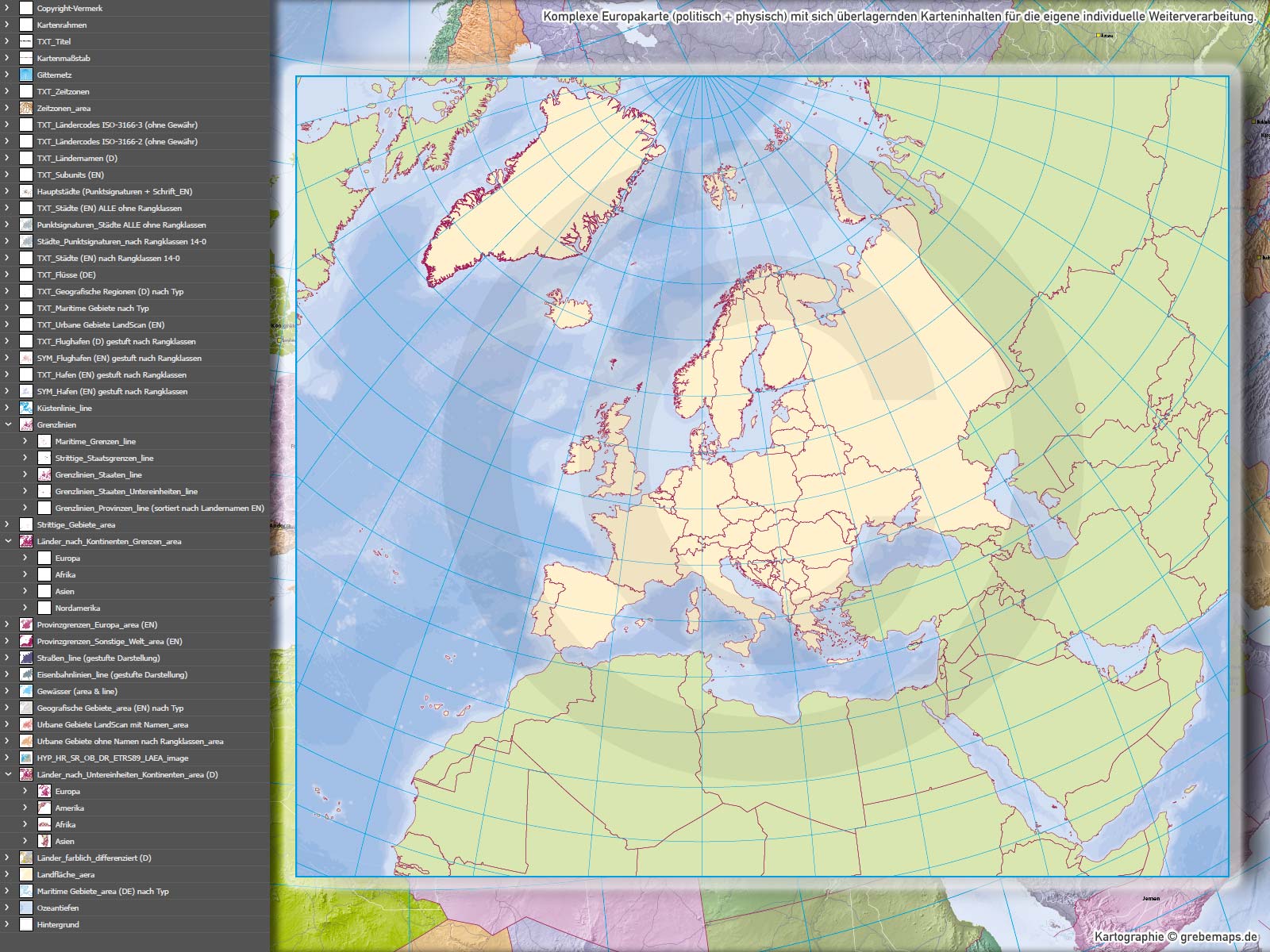Click the Amerika sublayer thumbnail
This screenshot has height=952, width=1270.
pos(44,808)
